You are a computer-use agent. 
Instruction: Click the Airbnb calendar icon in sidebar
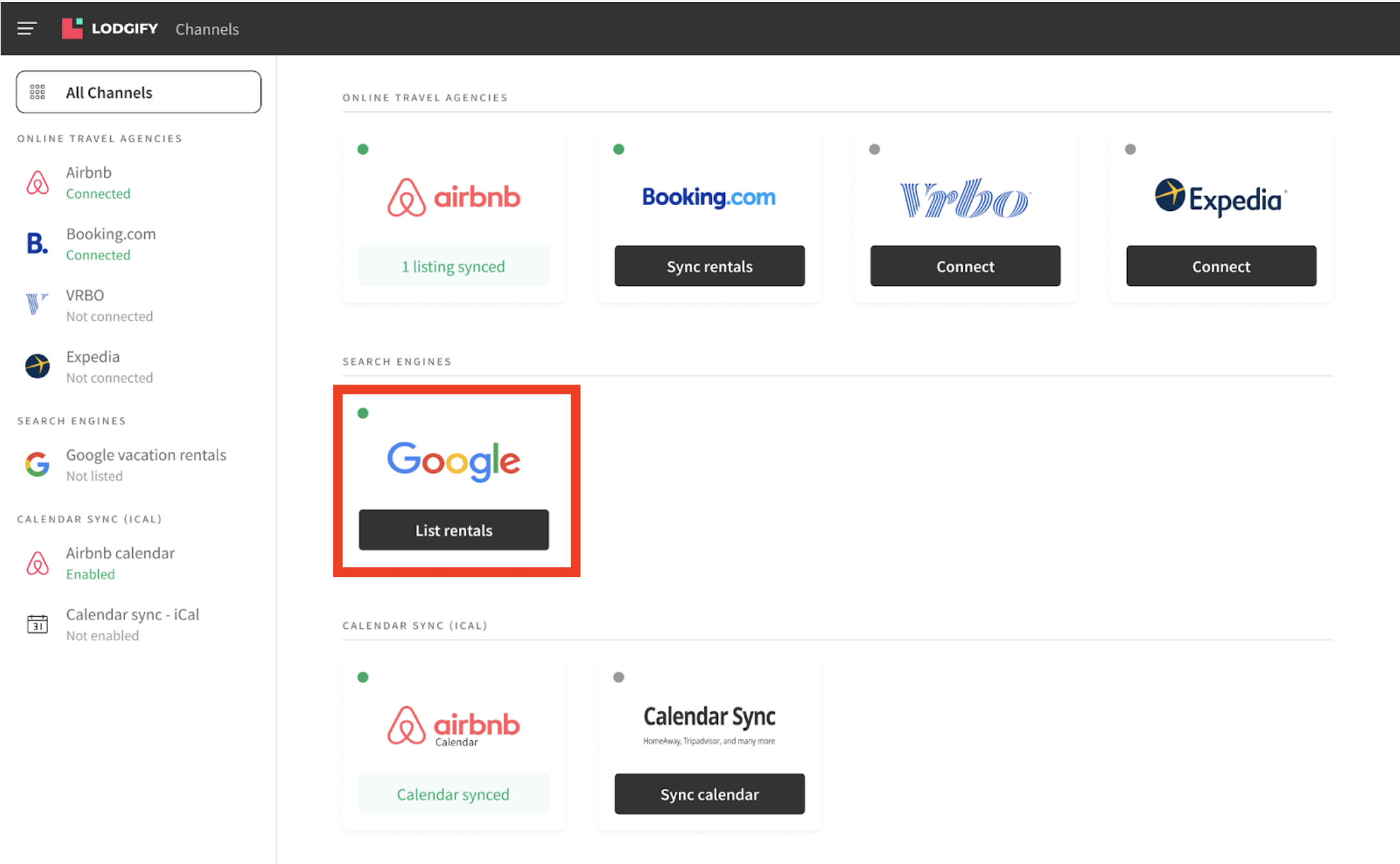(38, 563)
